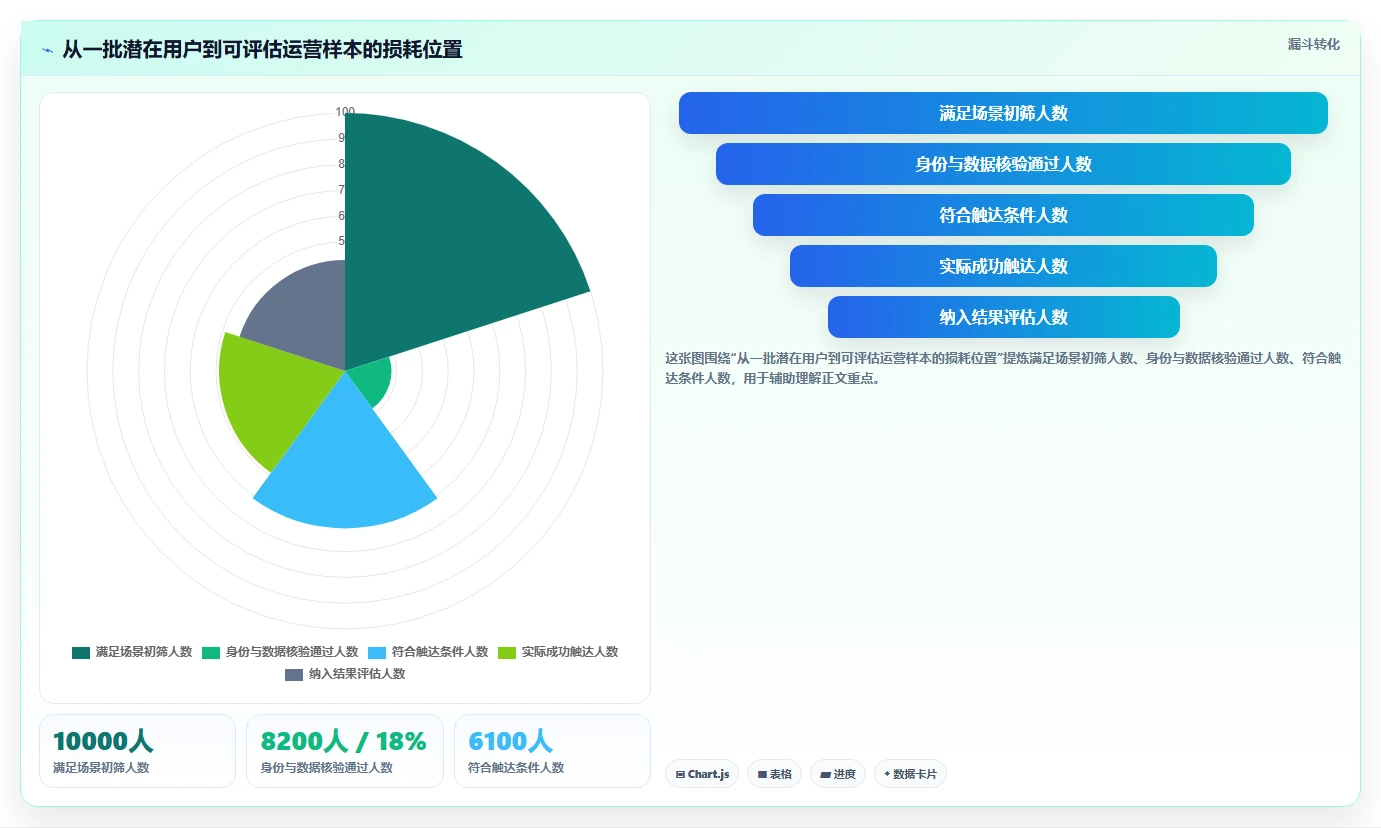The image size is (1381, 828).
Task: Click the 实际成功触达人数 funnel bar
Action: [1003, 266]
